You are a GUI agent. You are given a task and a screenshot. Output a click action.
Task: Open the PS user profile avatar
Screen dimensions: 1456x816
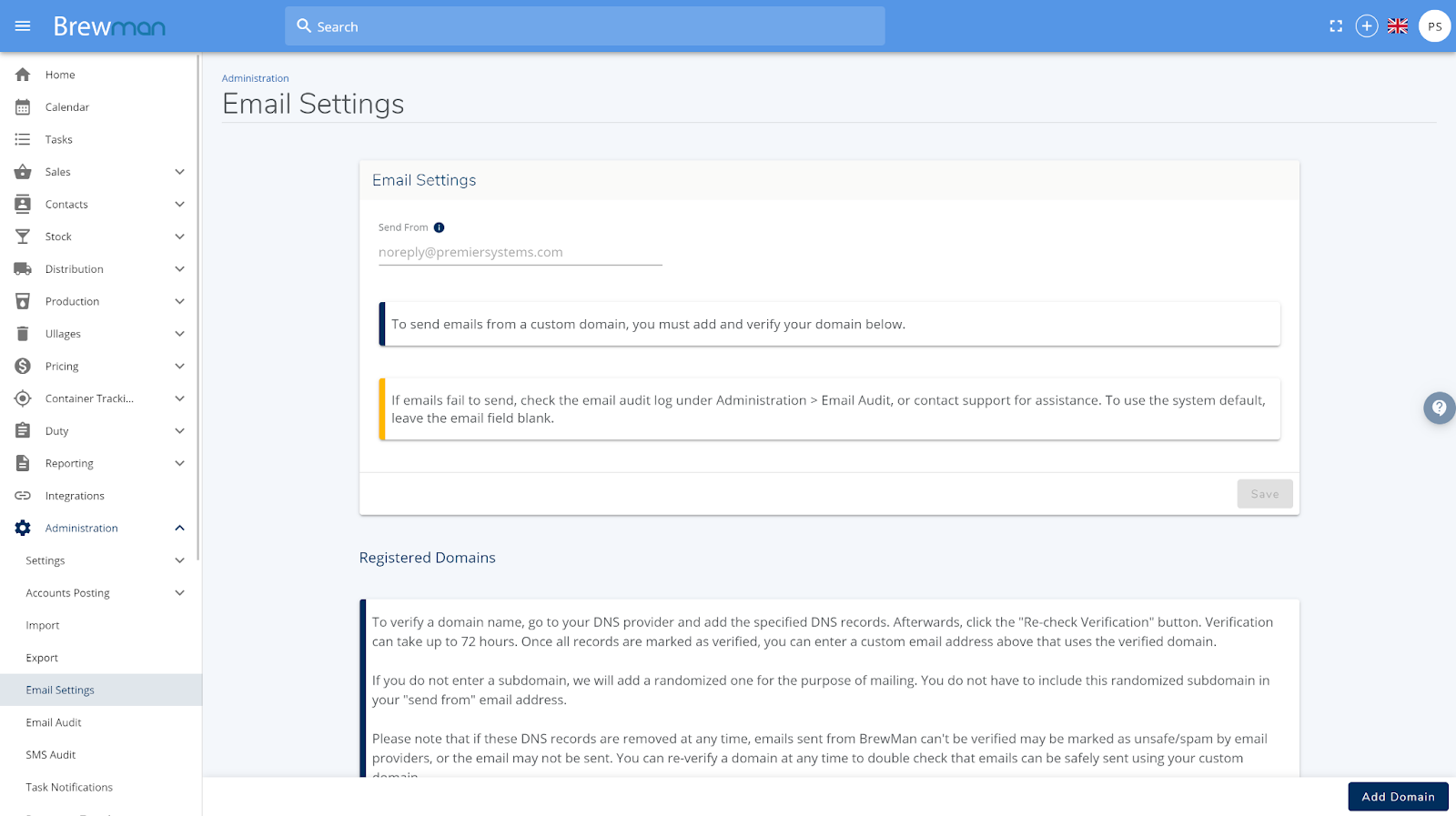1435,26
